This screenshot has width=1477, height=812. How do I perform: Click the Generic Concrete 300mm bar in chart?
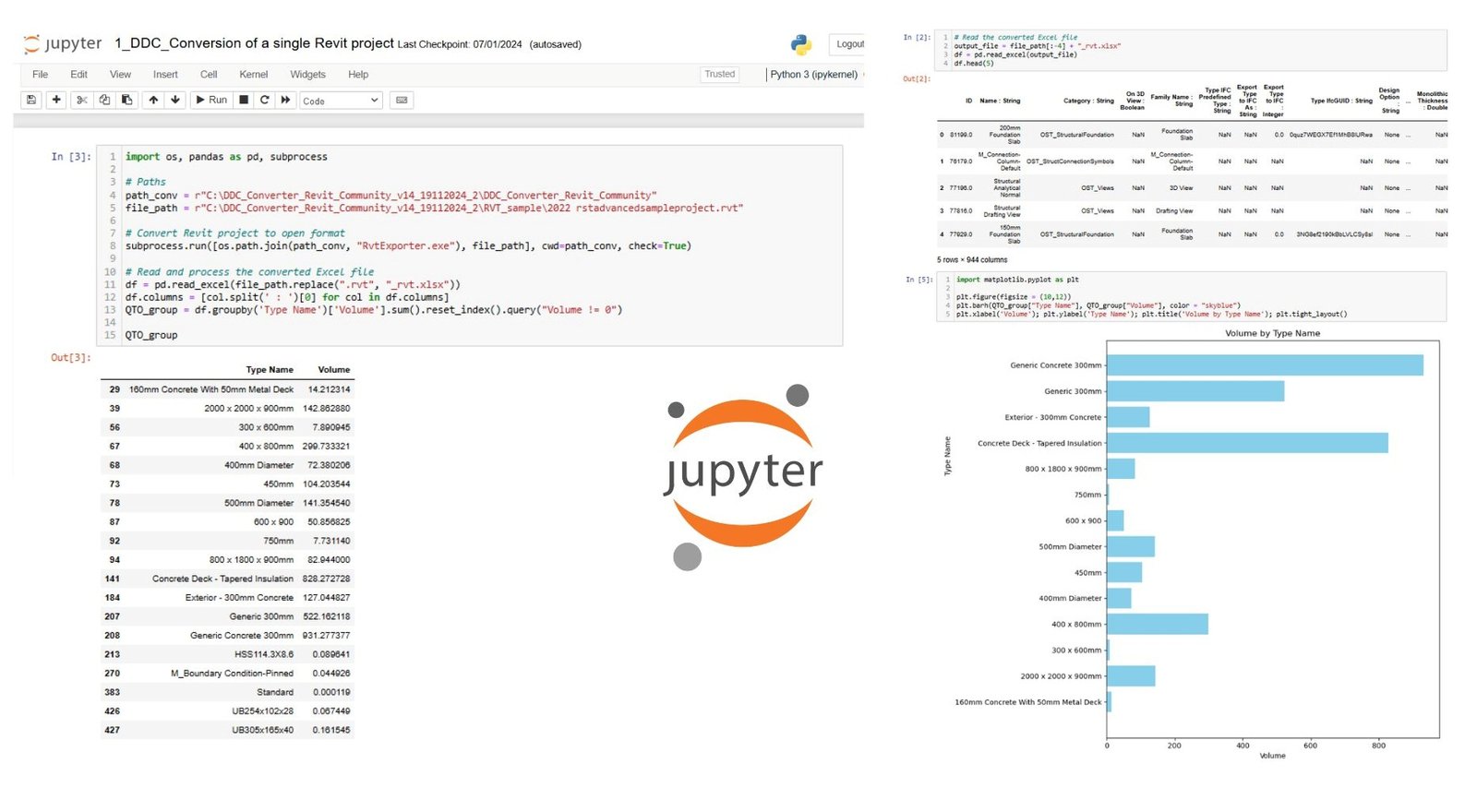click(x=1265, y=365)
